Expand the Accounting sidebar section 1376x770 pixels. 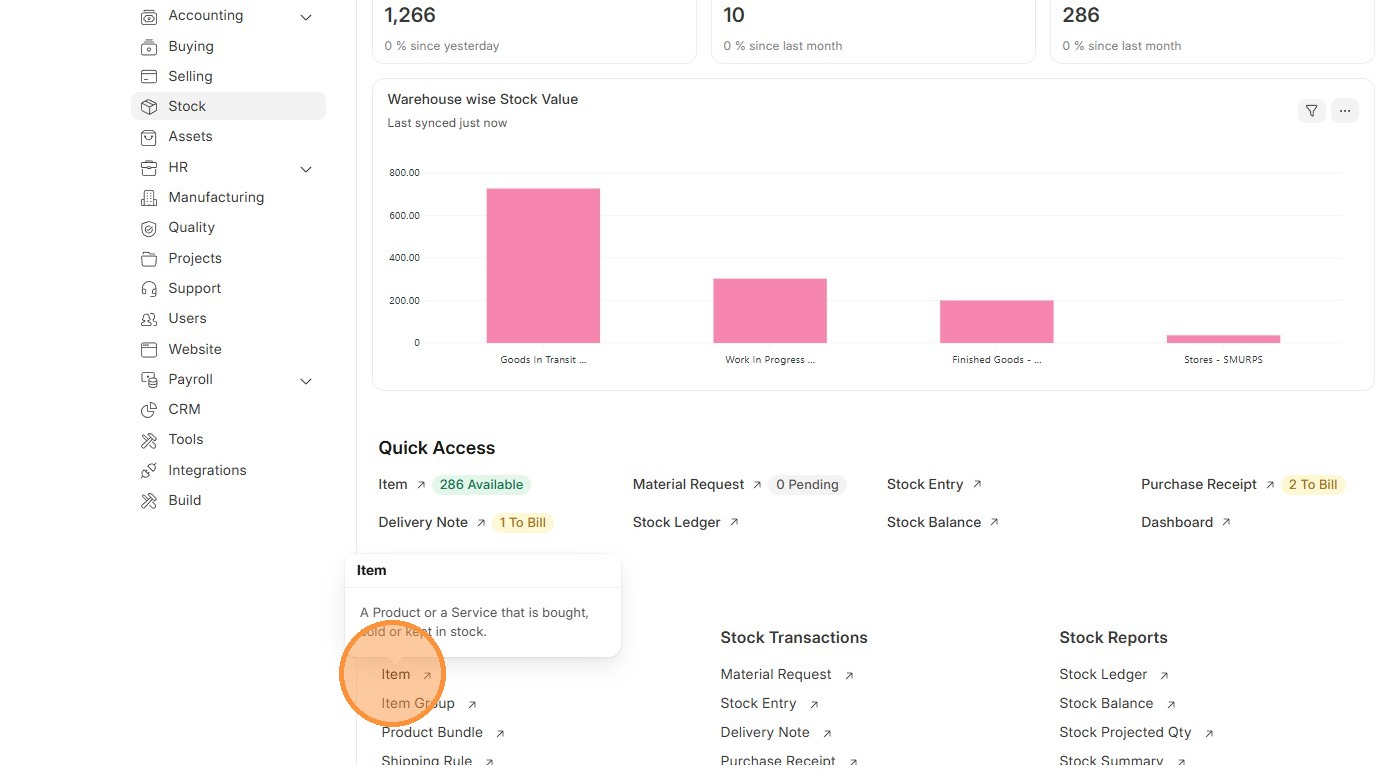306,17
